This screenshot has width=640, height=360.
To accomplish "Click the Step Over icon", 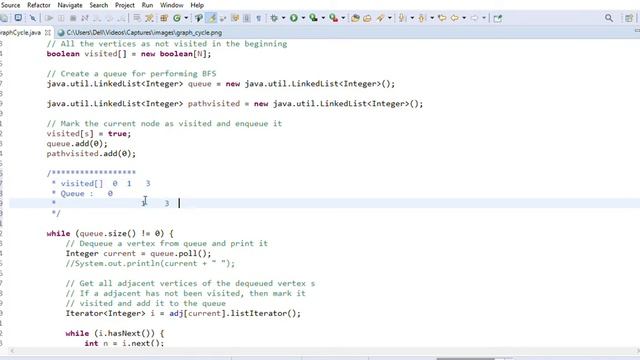I will click(x=109, y=18).
